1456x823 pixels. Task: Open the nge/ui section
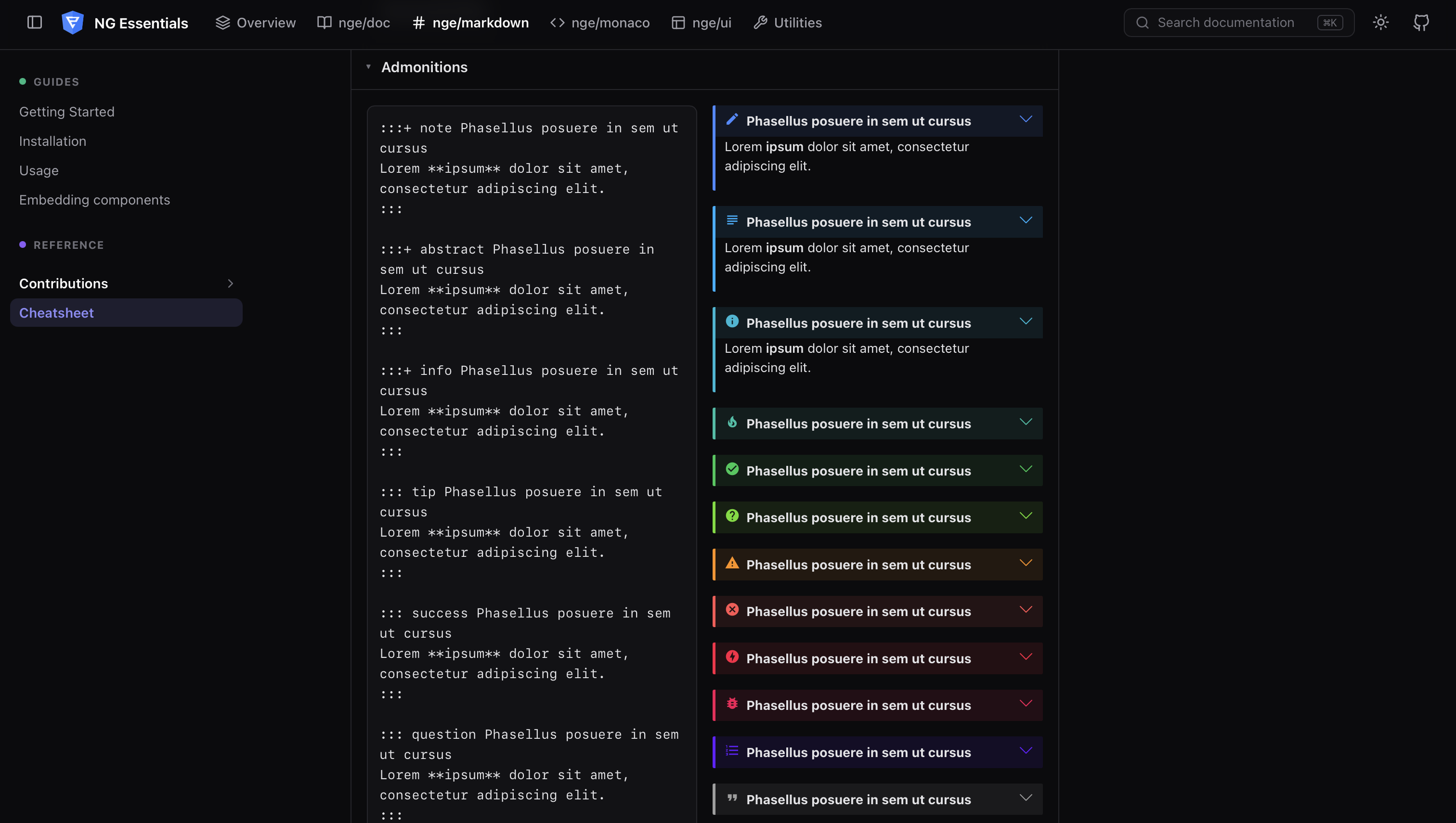coord(701,23)
